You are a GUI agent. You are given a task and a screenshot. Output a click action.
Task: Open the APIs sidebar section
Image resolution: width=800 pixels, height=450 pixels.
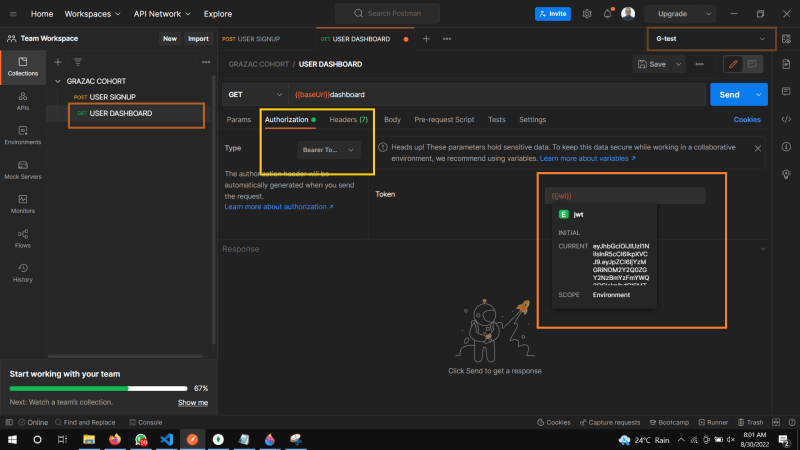click(22, 101)
